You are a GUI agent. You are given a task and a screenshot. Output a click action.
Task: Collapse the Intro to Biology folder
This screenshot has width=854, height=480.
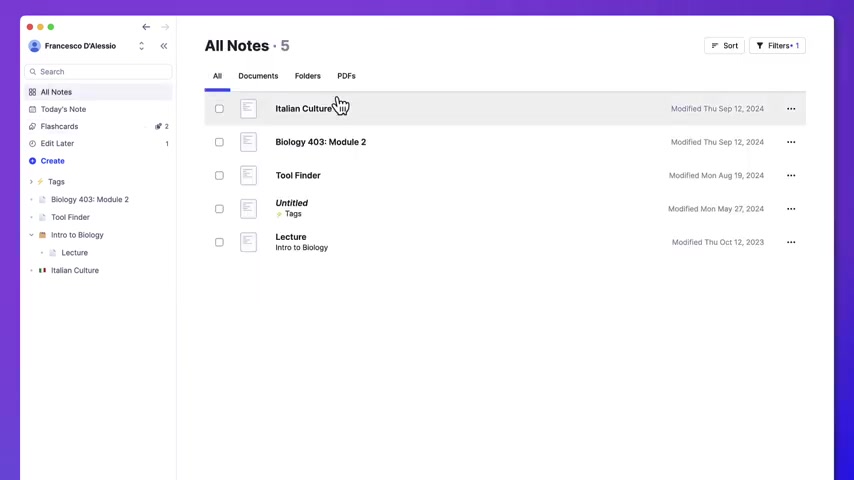(x=31, y=235)
